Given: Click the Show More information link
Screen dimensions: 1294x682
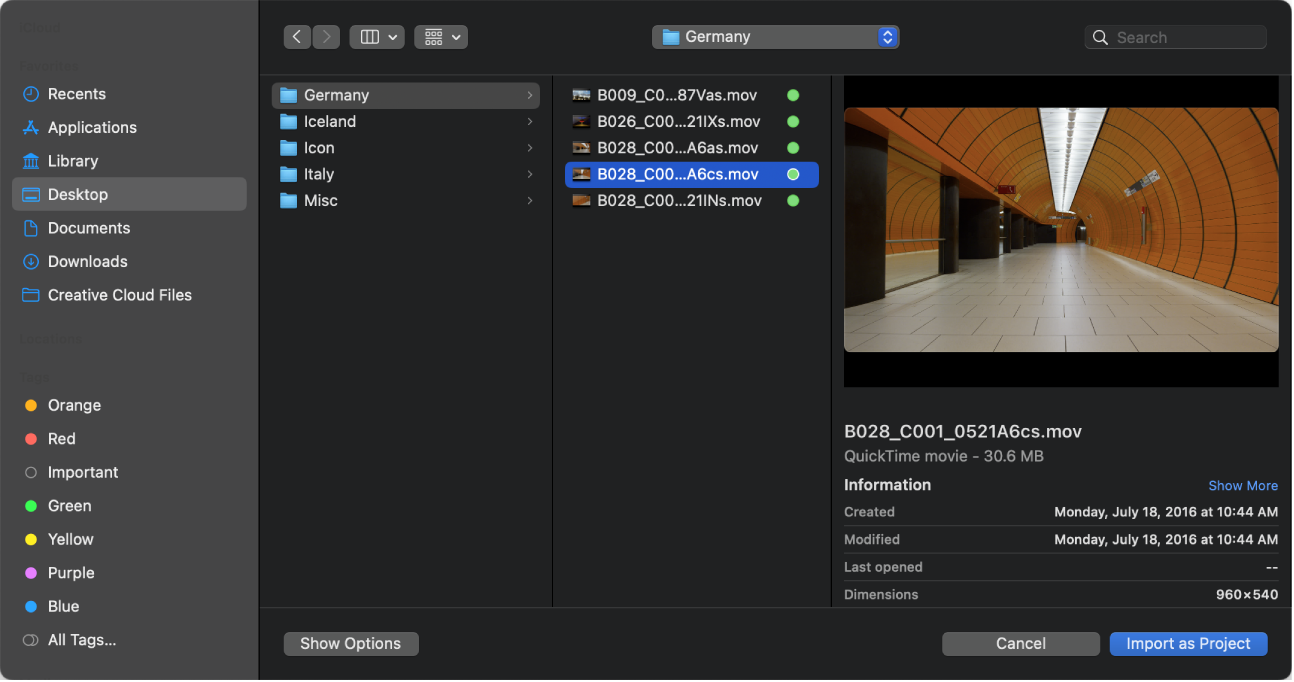Looking at the screenshot, I should 1243,485.
